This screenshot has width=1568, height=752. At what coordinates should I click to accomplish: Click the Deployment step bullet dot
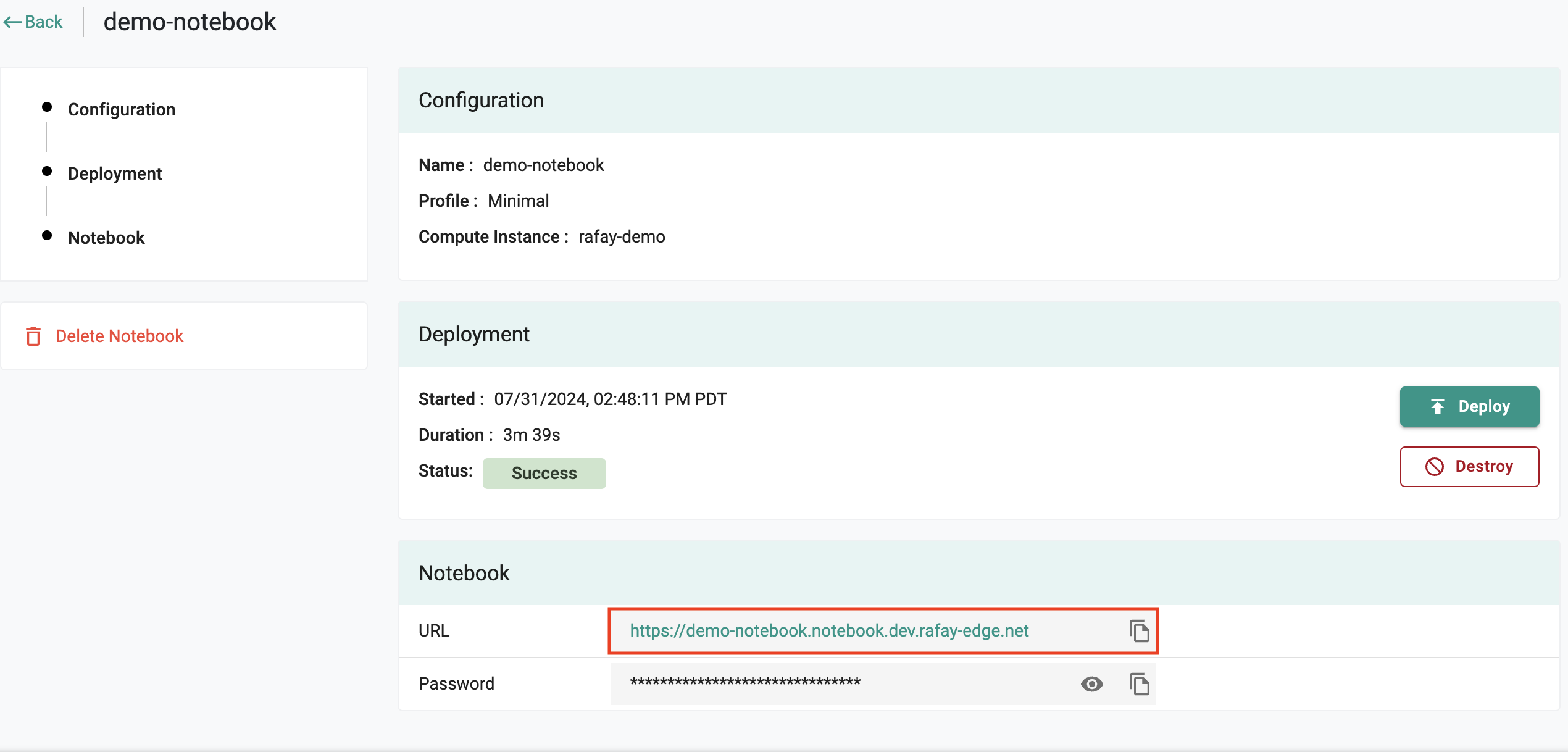tap(47, 172)
